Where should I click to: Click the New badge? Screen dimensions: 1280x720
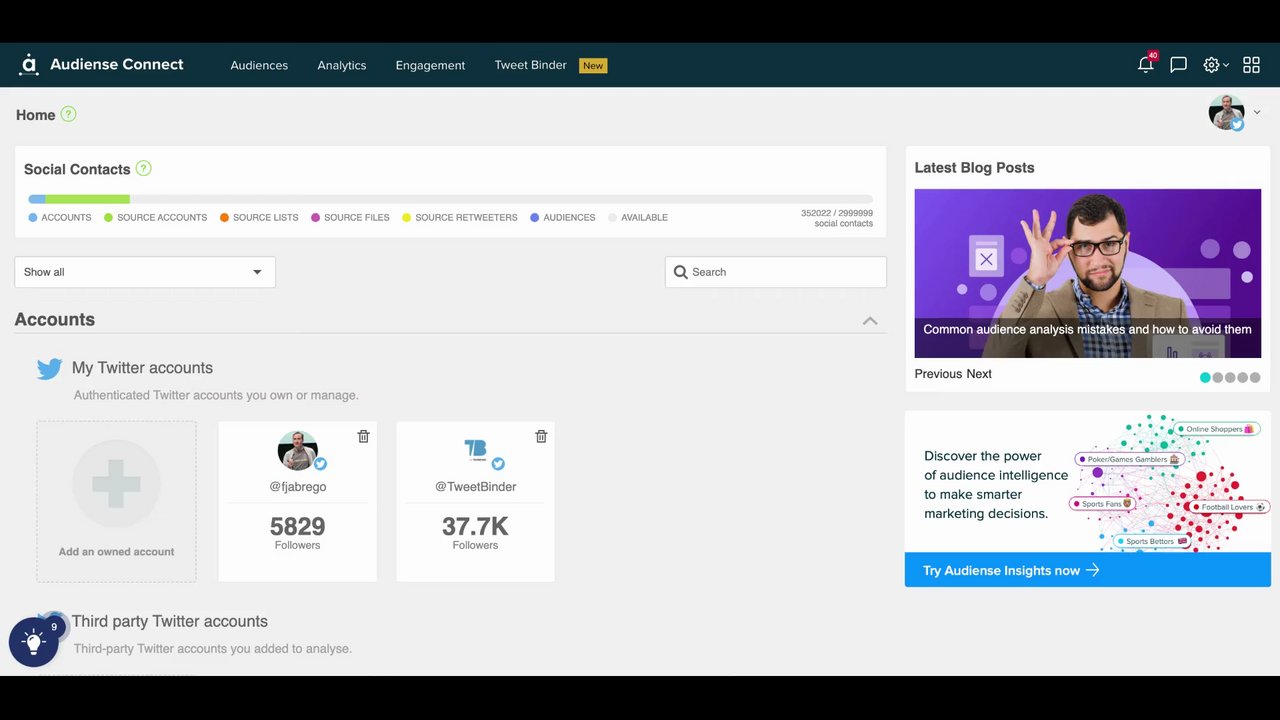[593, 65]
